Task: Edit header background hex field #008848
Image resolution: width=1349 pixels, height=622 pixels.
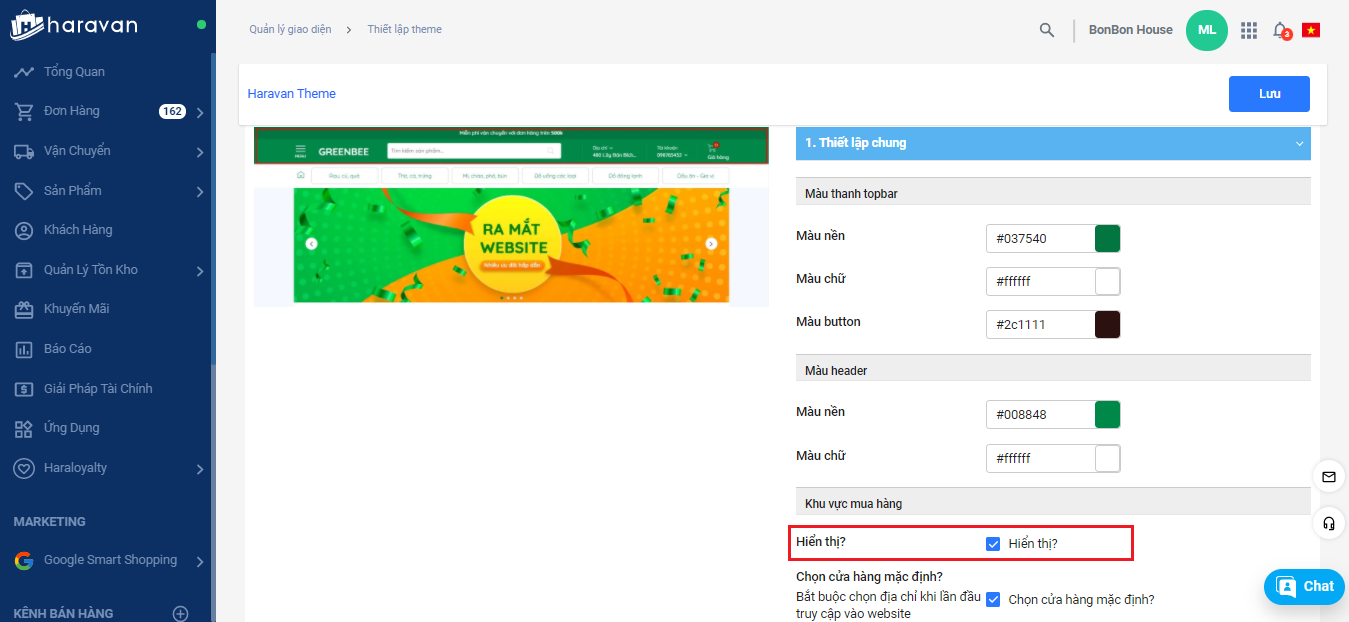Action: point(1040,415)
